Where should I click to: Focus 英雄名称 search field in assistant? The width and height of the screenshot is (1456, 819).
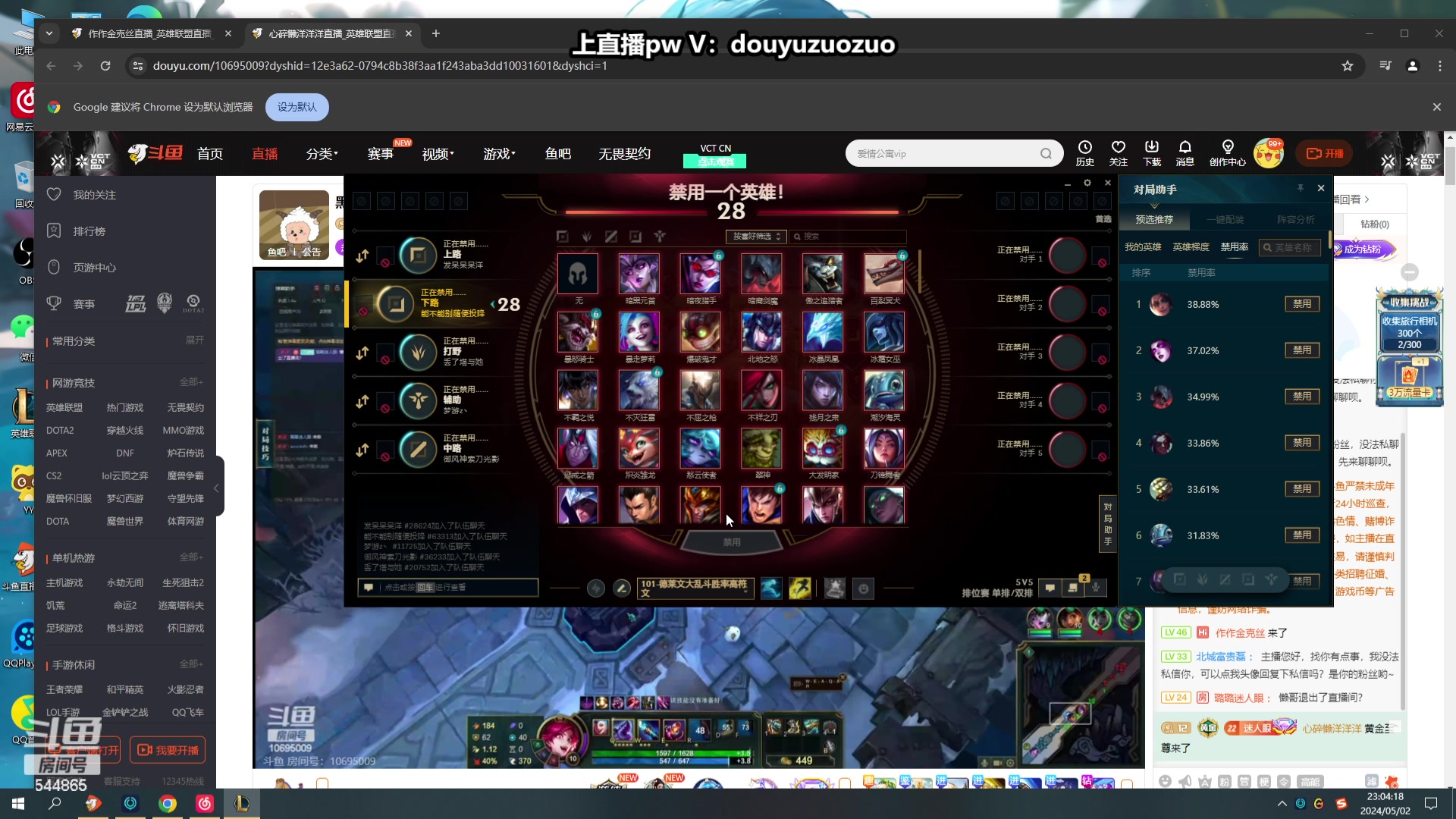click(1290, 247)
